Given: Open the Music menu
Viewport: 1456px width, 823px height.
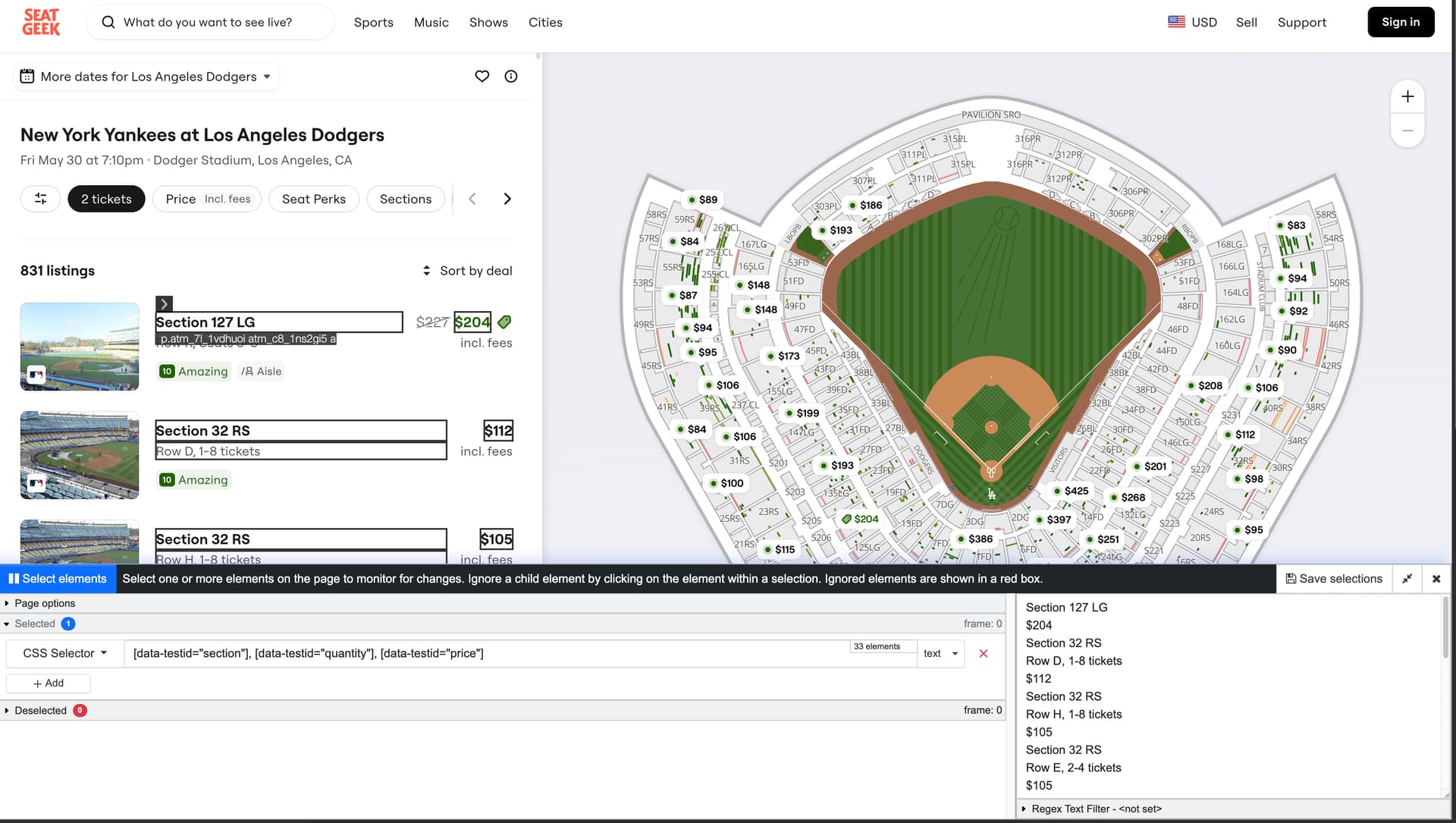Looking at the screenshot, I should click(431, 22).
